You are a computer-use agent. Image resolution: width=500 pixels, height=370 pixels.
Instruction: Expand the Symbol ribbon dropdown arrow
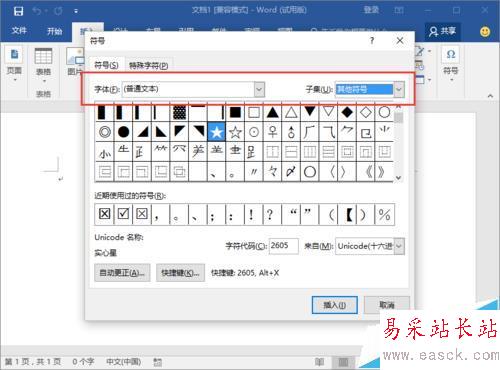[451, 80]
